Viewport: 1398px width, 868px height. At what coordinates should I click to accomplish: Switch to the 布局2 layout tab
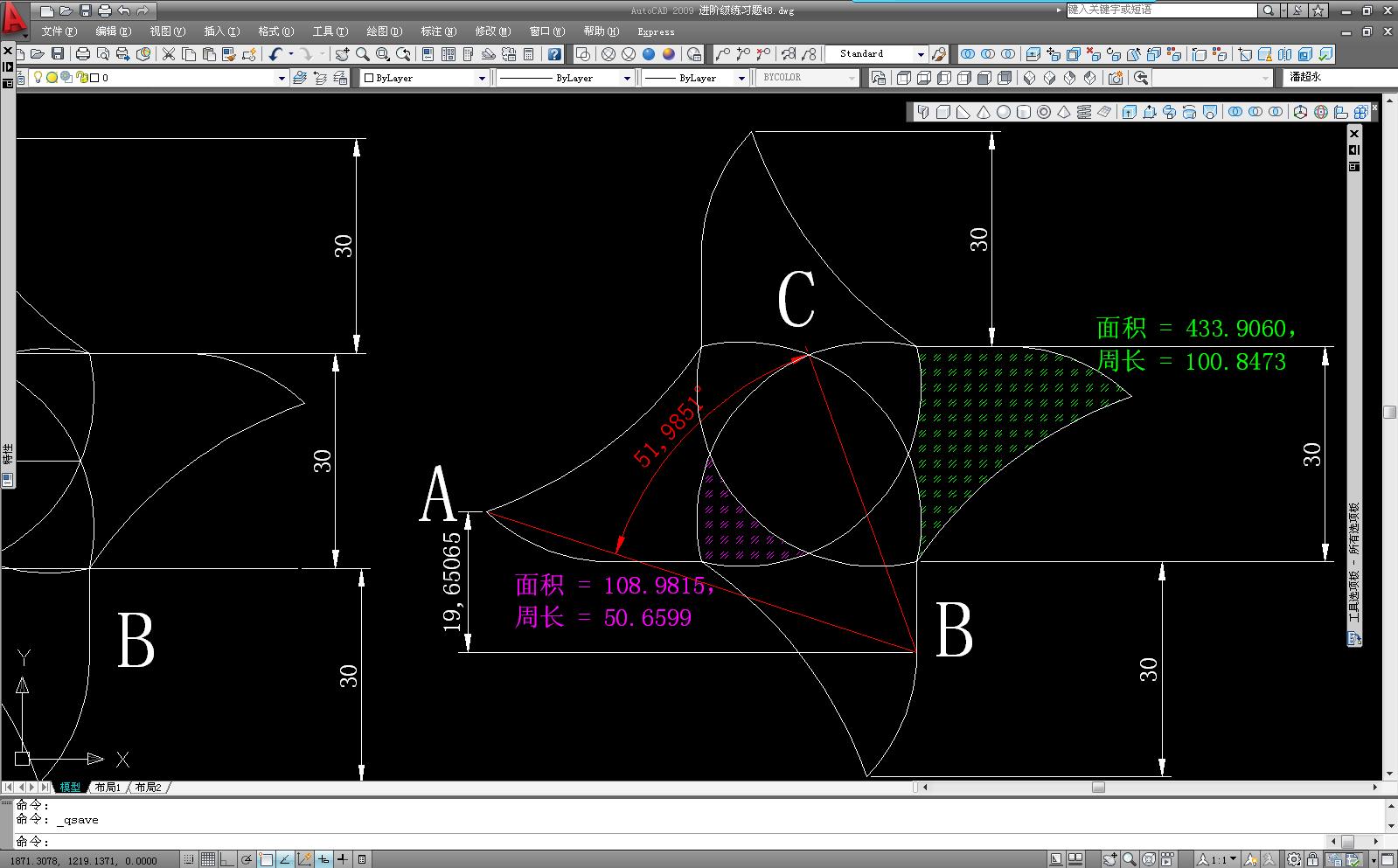click(149, 788)
